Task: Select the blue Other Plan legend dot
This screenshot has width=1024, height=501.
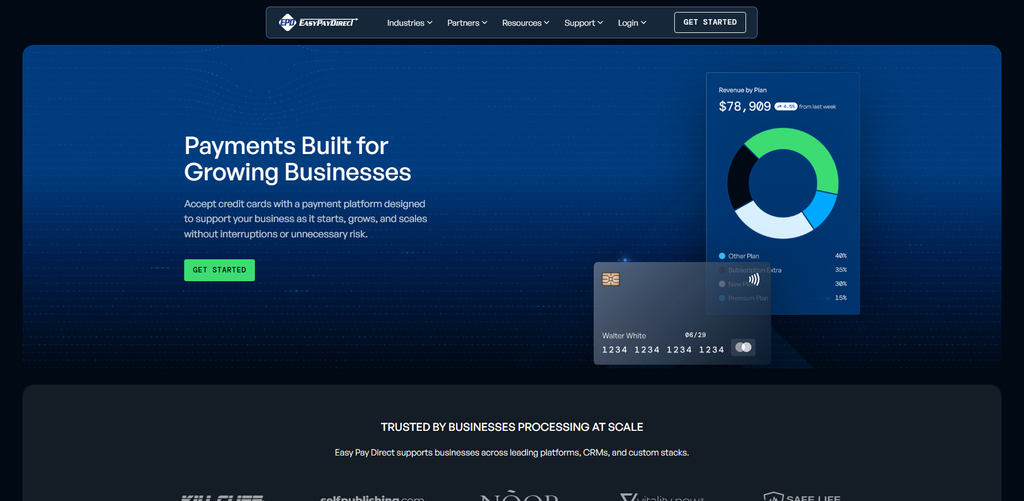Action: [722, 256]
